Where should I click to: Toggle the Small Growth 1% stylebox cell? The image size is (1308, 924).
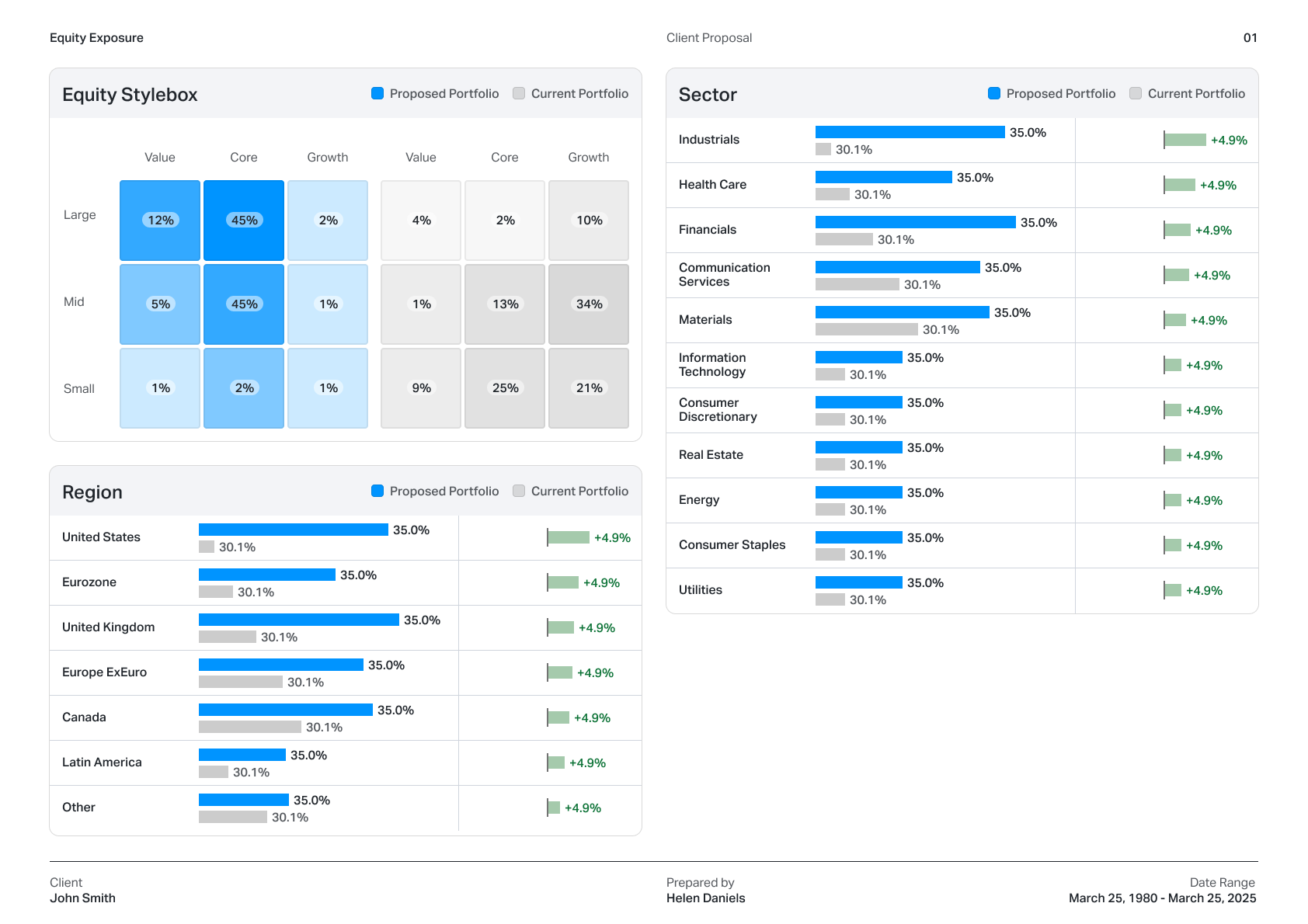(328, 387)
